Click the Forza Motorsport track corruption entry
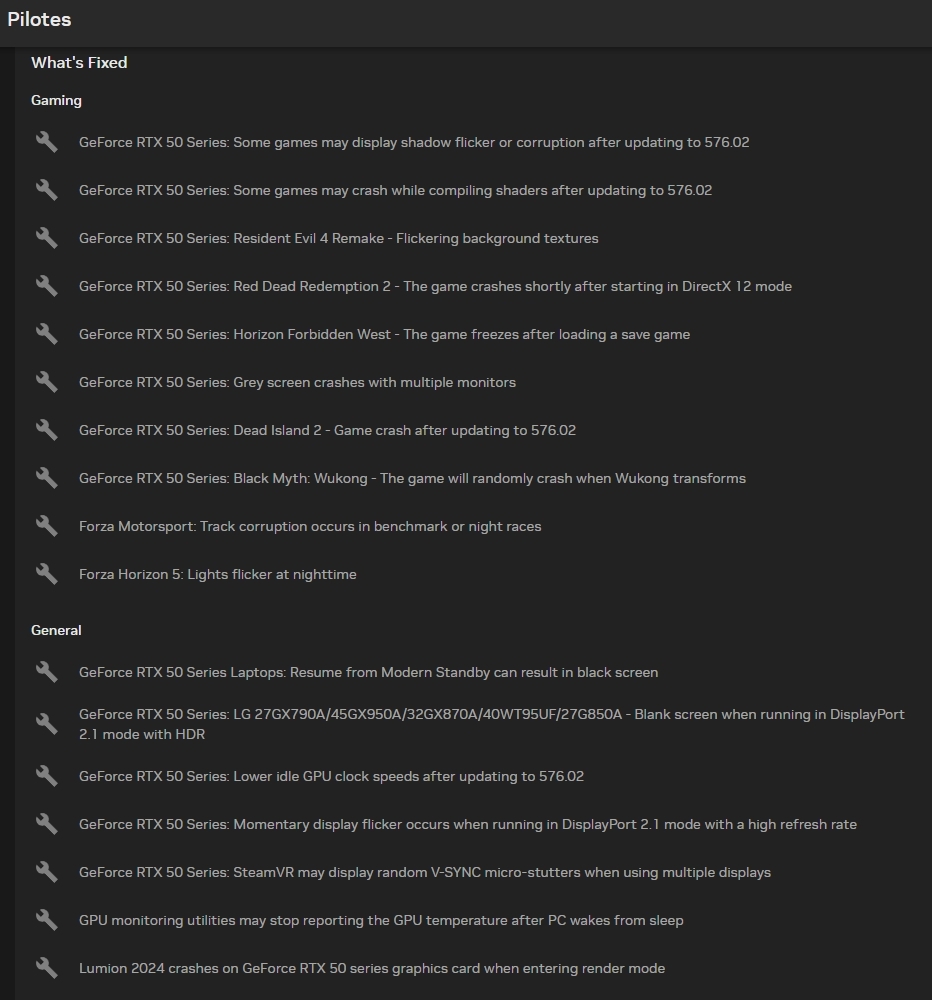 pyautogui.click(x=310, y=527)
